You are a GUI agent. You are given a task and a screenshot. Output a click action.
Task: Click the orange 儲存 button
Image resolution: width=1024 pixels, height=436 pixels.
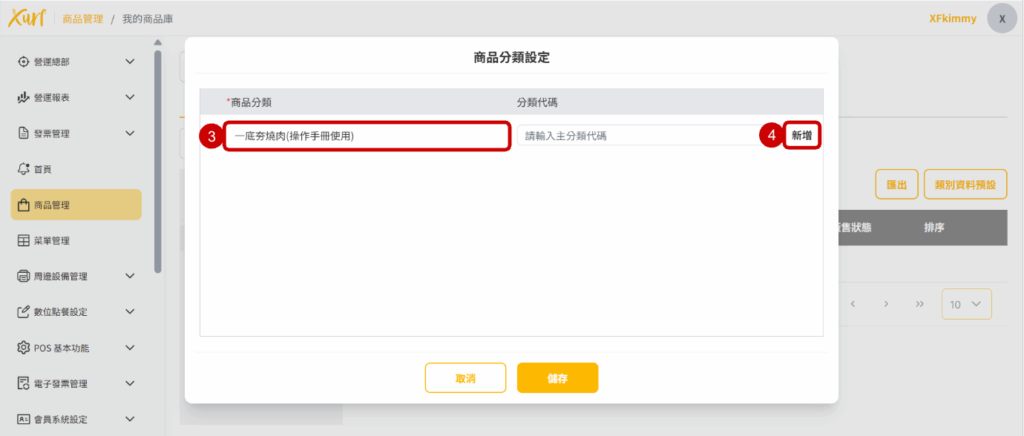pyautogui.click(x=557, y=378)
